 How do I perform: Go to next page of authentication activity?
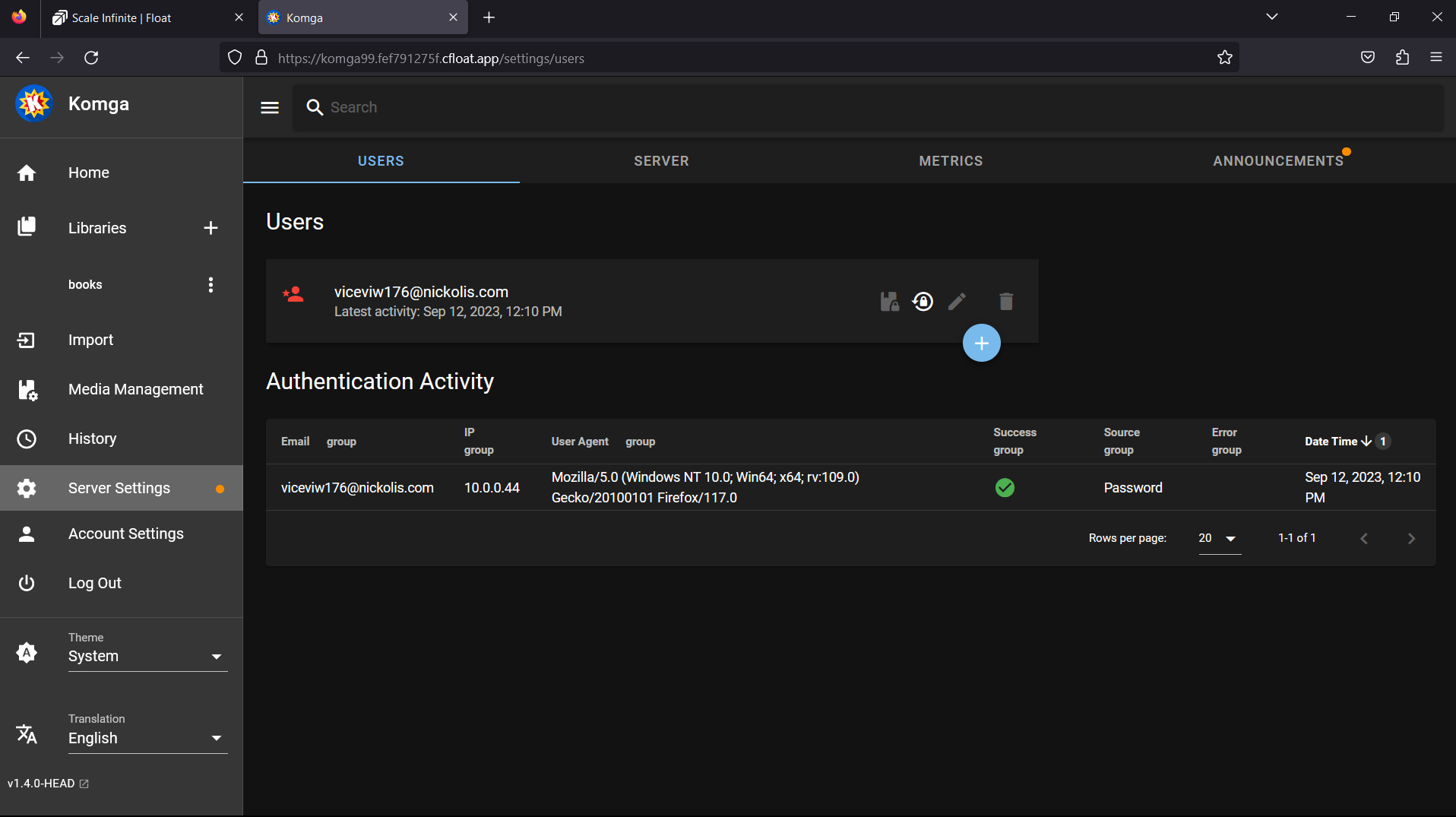pyautogui.click(x=1411, y=538)
